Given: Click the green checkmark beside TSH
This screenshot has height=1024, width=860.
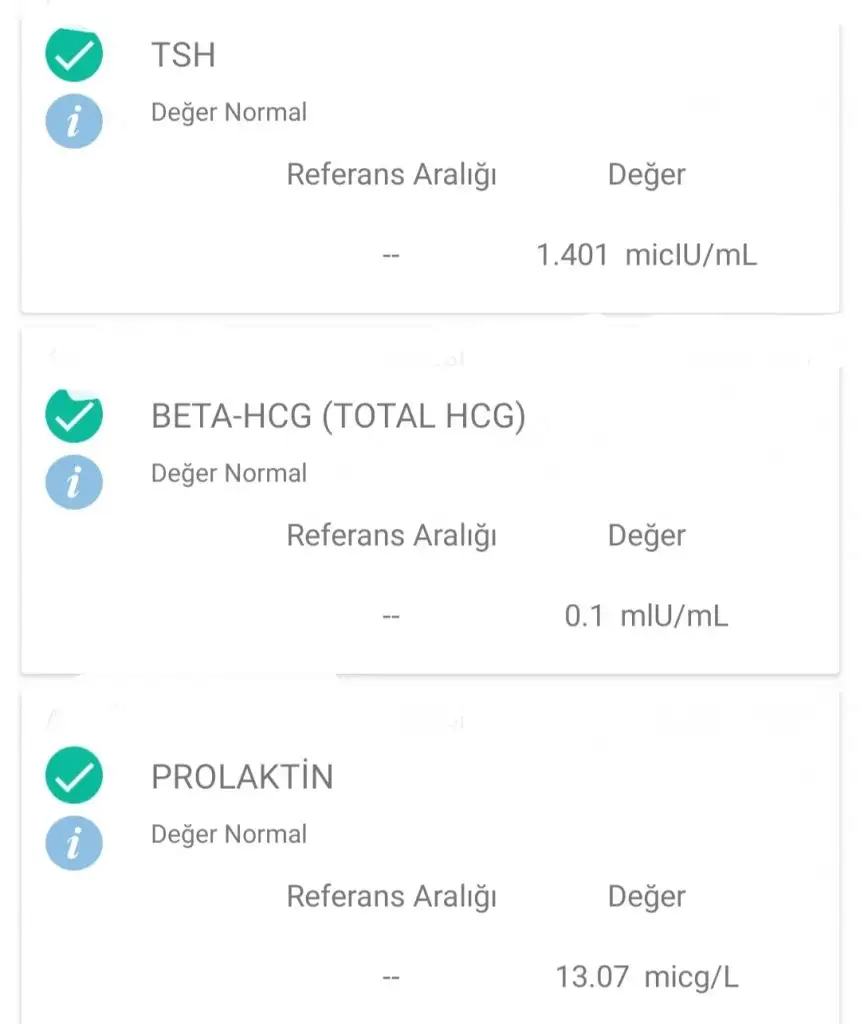Looking at the screenshot, I should (74, 55).
